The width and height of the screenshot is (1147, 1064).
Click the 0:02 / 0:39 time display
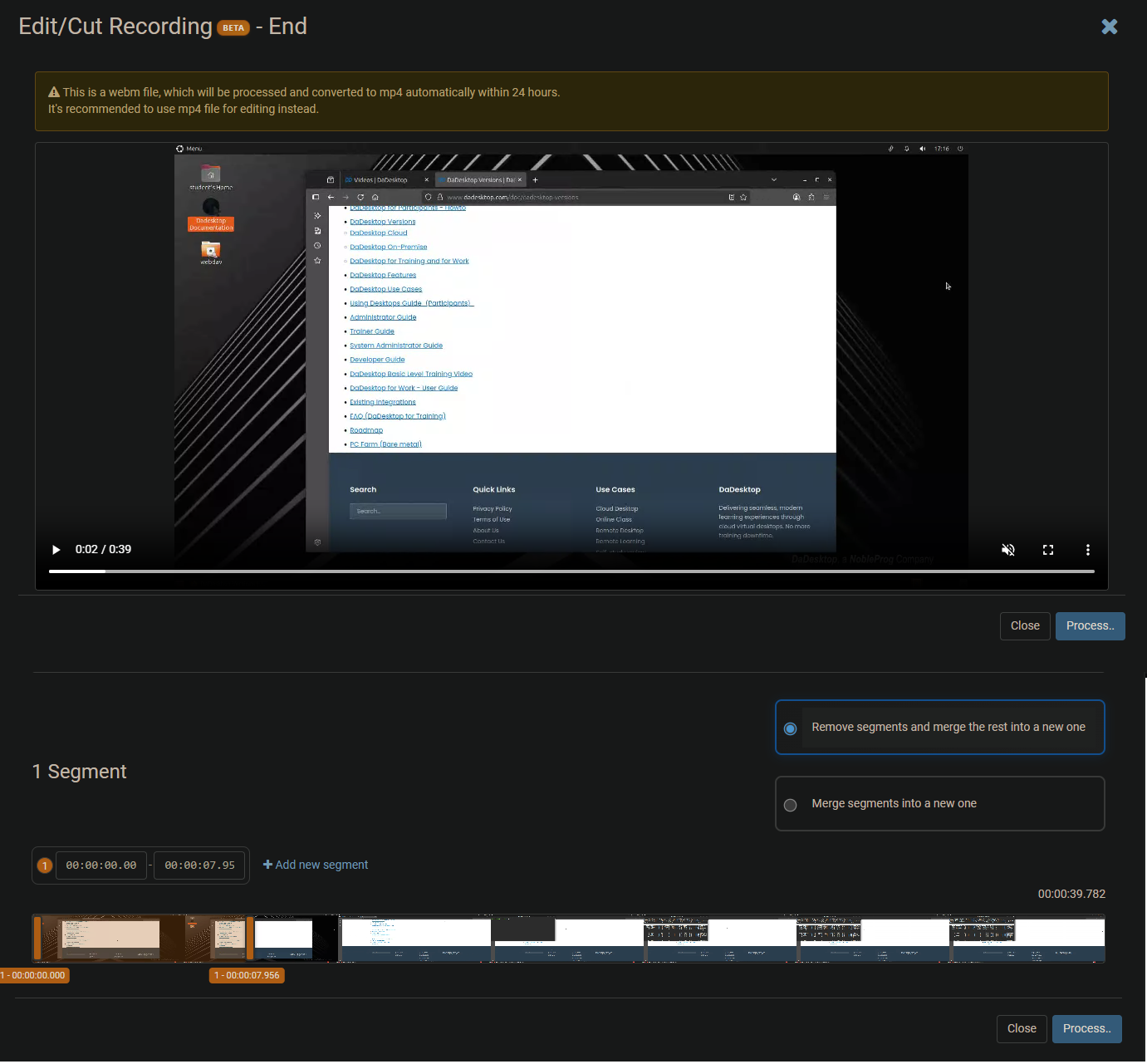103,550
